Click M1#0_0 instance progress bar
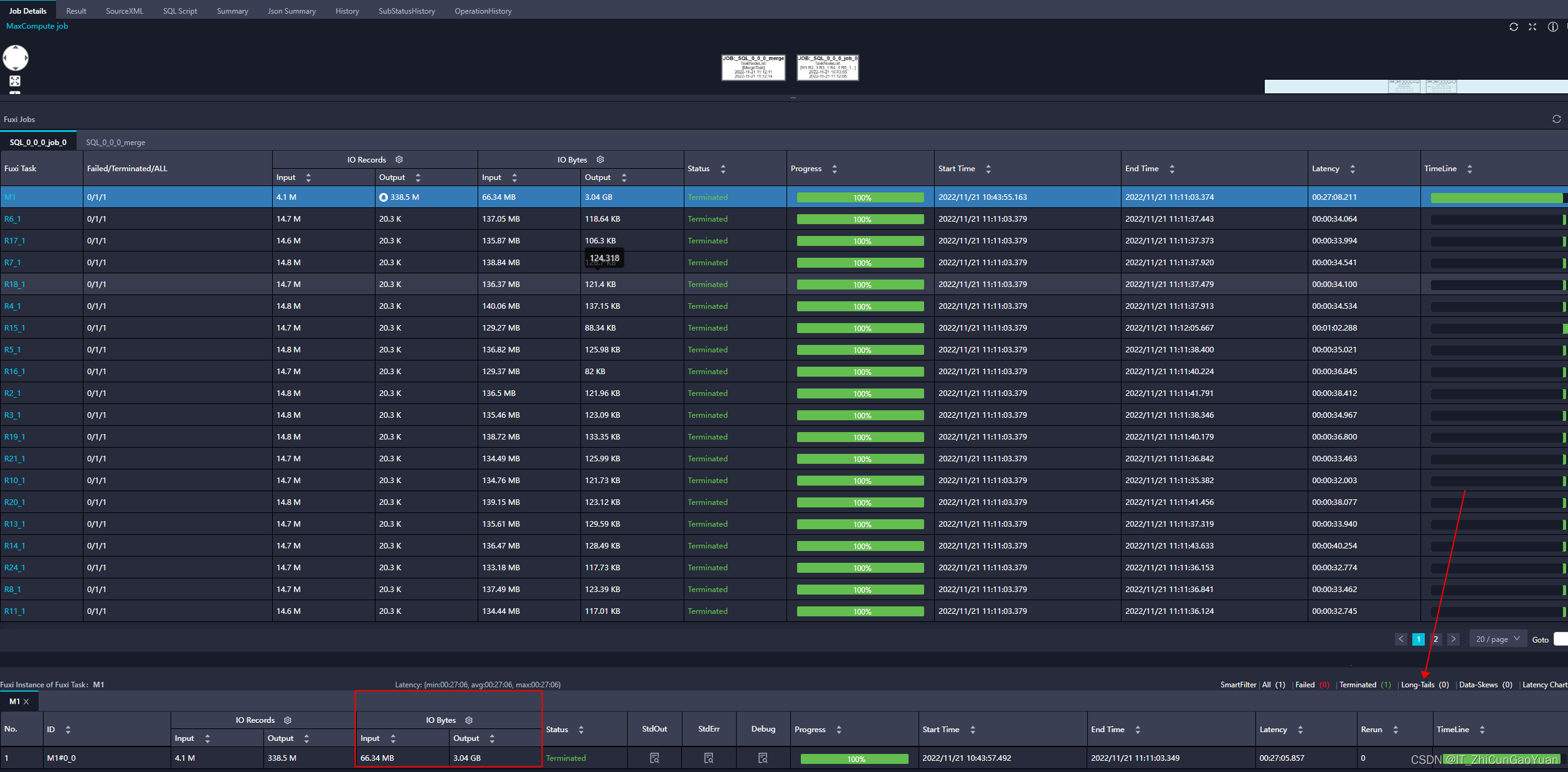The image size is (1568, 772). [x=854, y=758]
